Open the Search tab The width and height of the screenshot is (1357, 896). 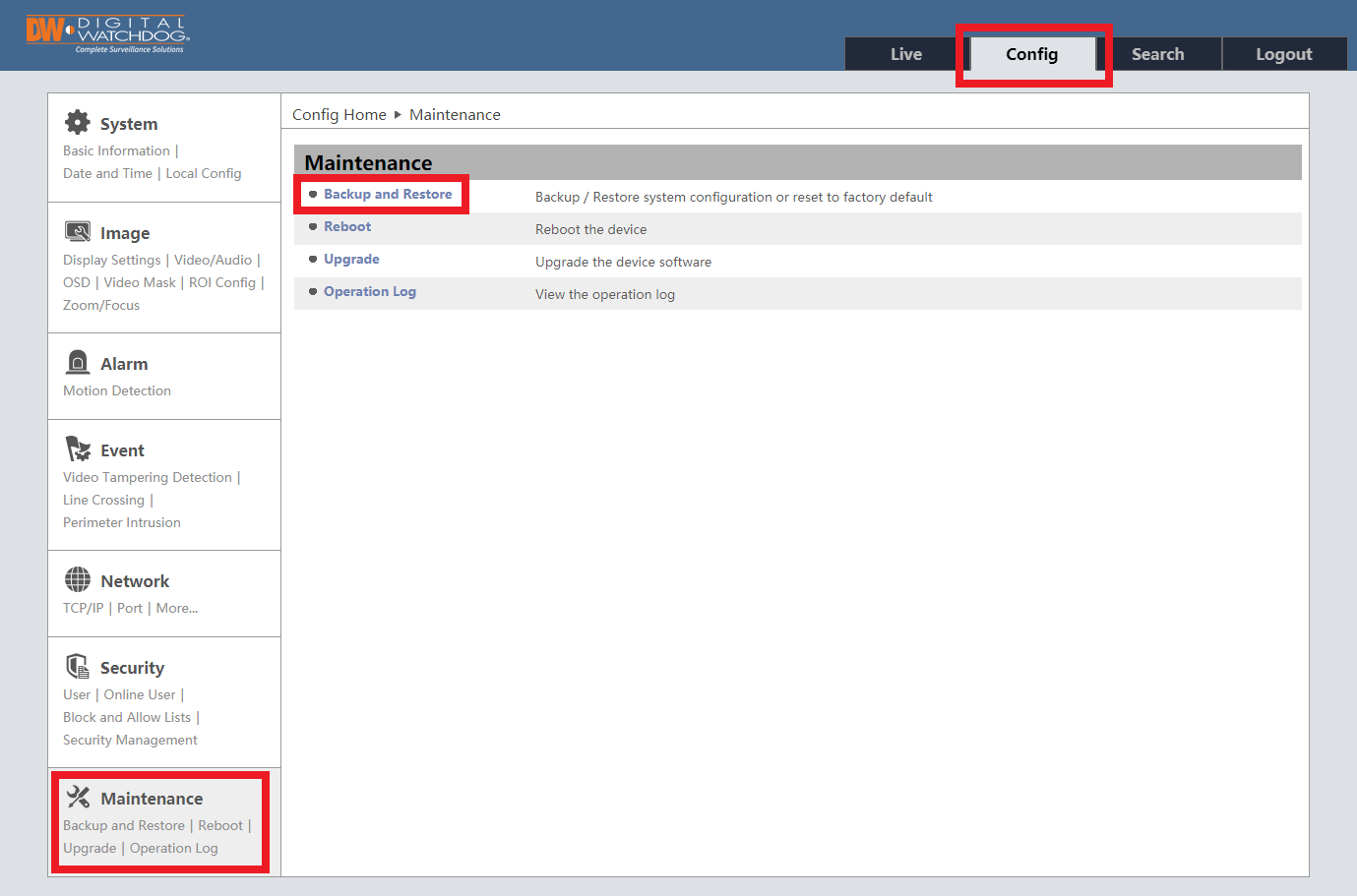pos(1157,54)
